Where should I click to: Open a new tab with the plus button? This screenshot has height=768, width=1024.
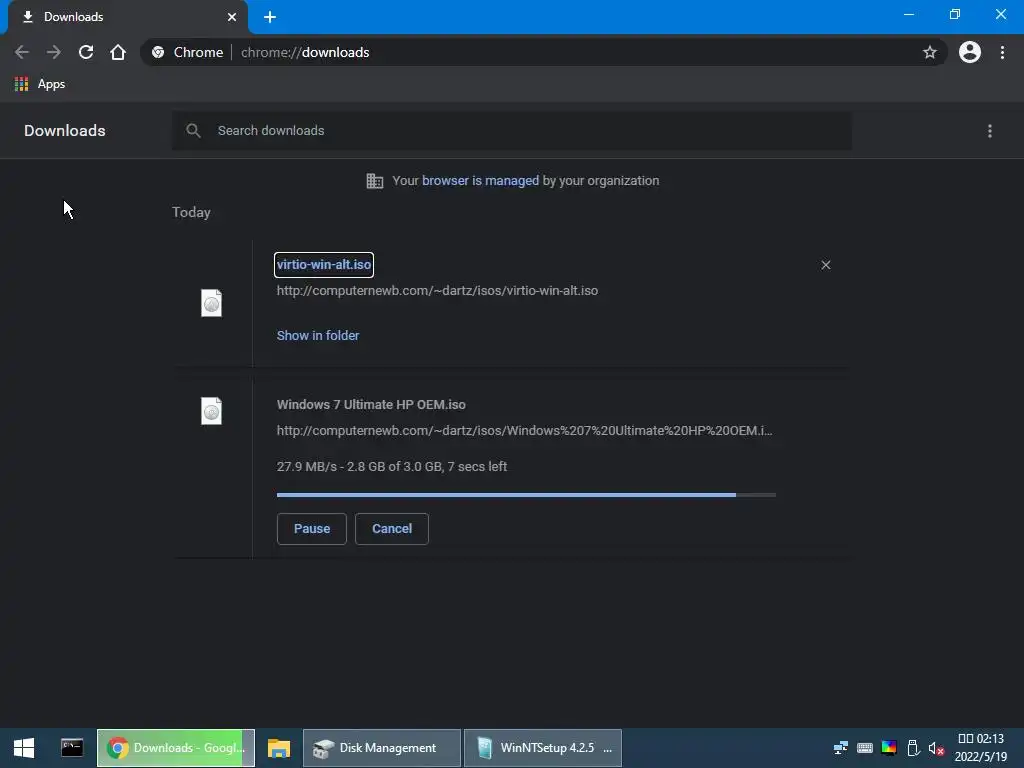click(270, 17)
